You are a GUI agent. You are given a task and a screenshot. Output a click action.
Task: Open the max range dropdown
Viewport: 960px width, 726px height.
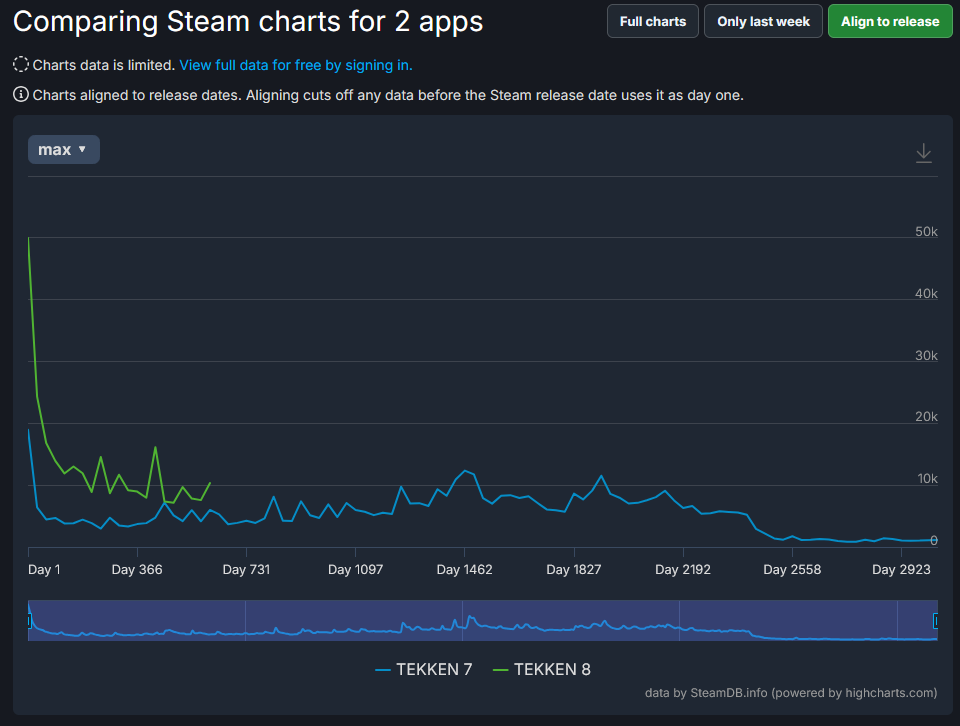click(x=63, y=149)
